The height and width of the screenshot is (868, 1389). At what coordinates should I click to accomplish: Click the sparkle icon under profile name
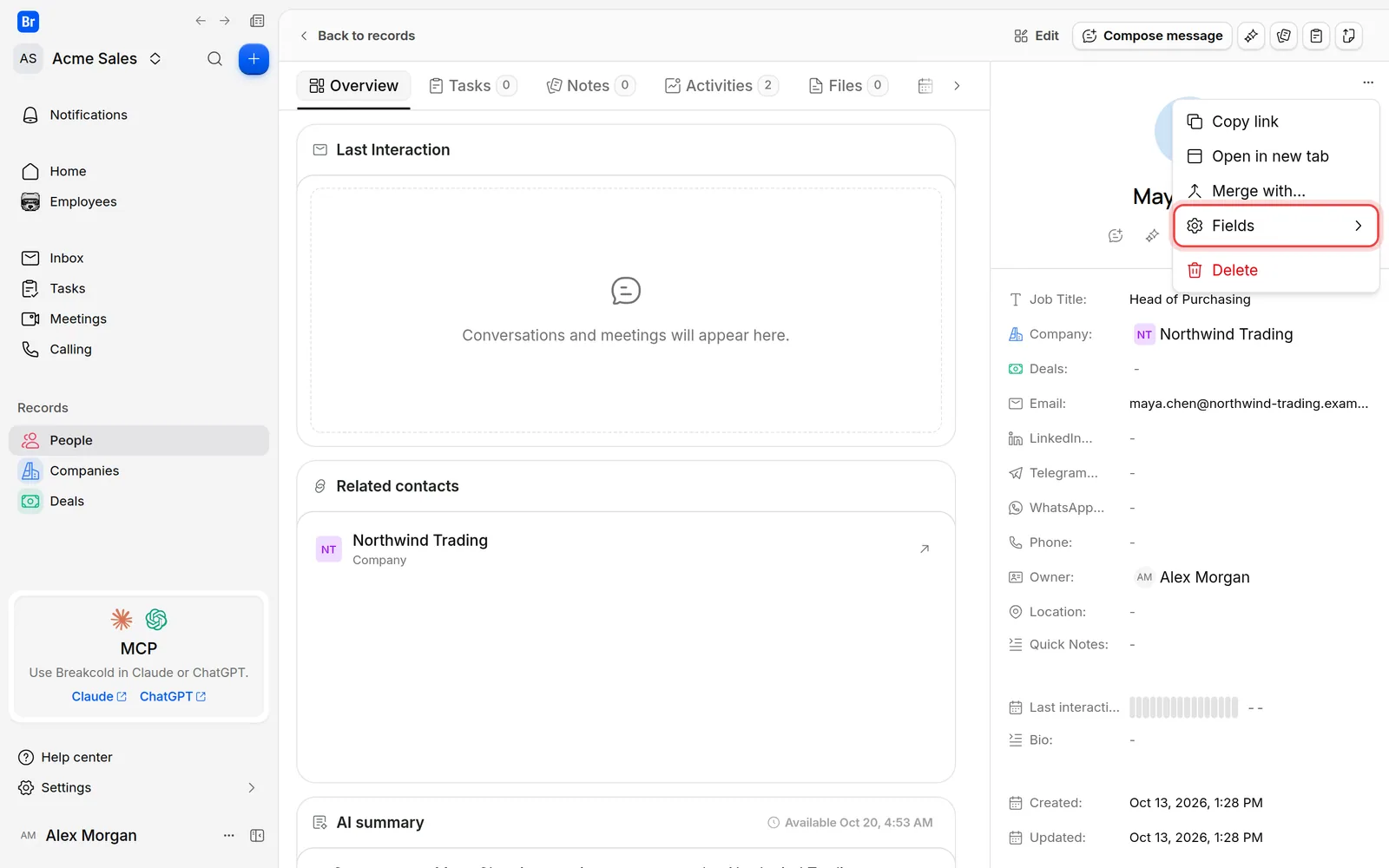point(1152,235)
